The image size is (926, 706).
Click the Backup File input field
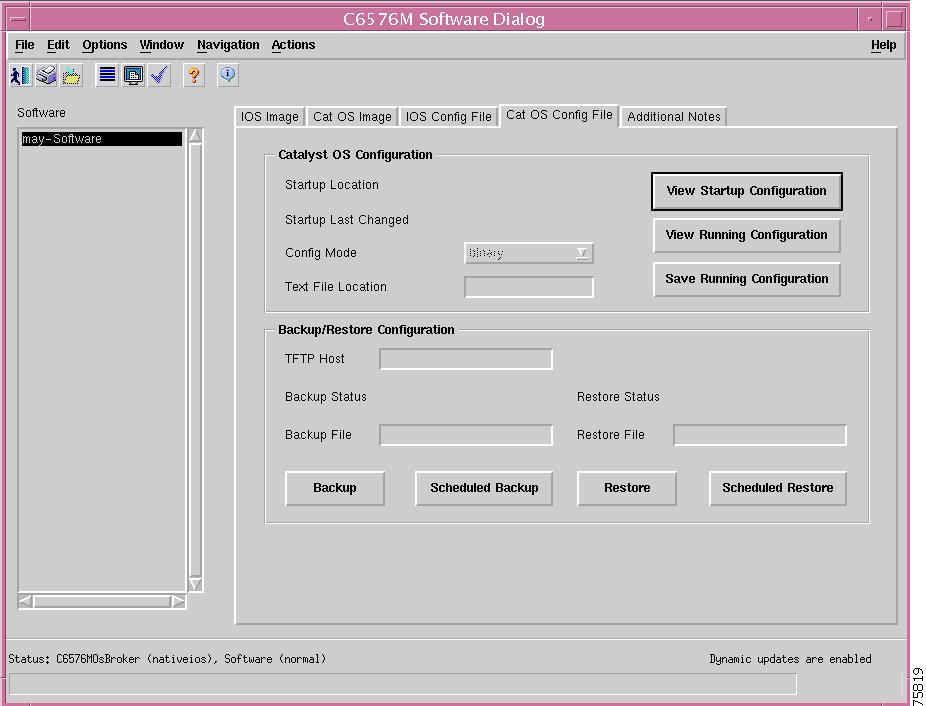(x=466, y=435)
